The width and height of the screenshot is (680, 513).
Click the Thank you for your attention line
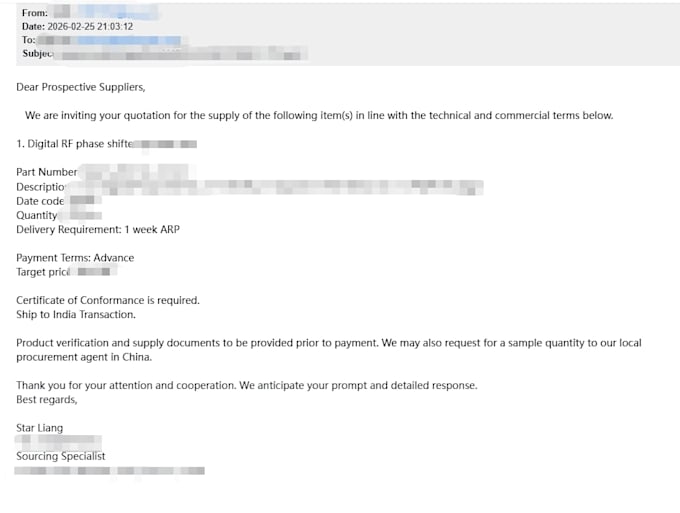tap(247, 386)
